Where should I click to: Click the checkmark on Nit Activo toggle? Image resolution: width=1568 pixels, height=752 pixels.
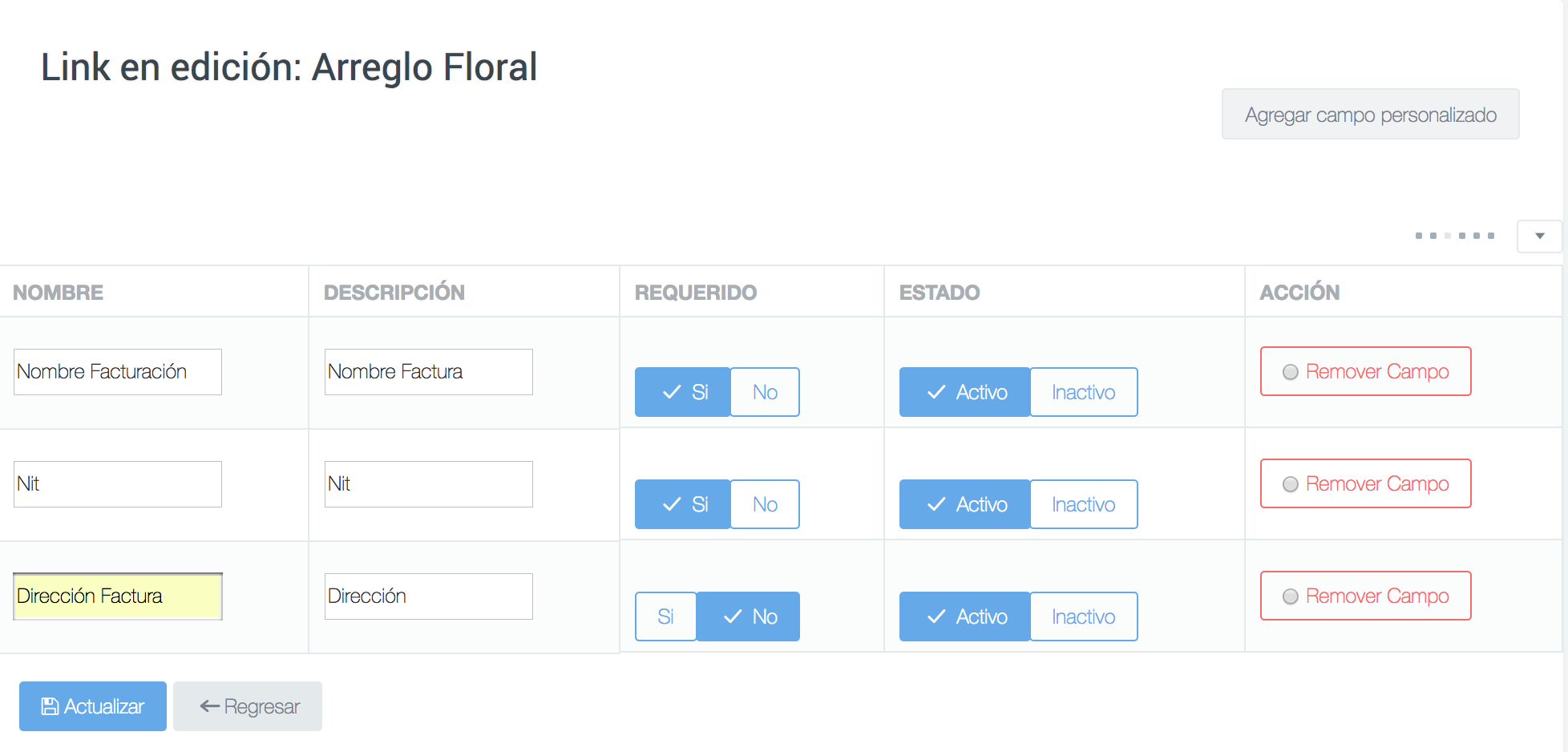936,504
